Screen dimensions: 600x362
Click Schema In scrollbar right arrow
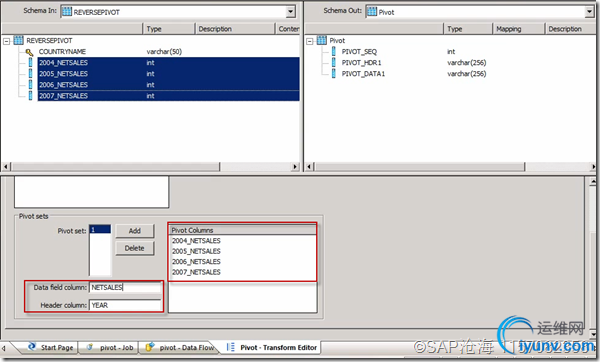(x=295, y=167)
